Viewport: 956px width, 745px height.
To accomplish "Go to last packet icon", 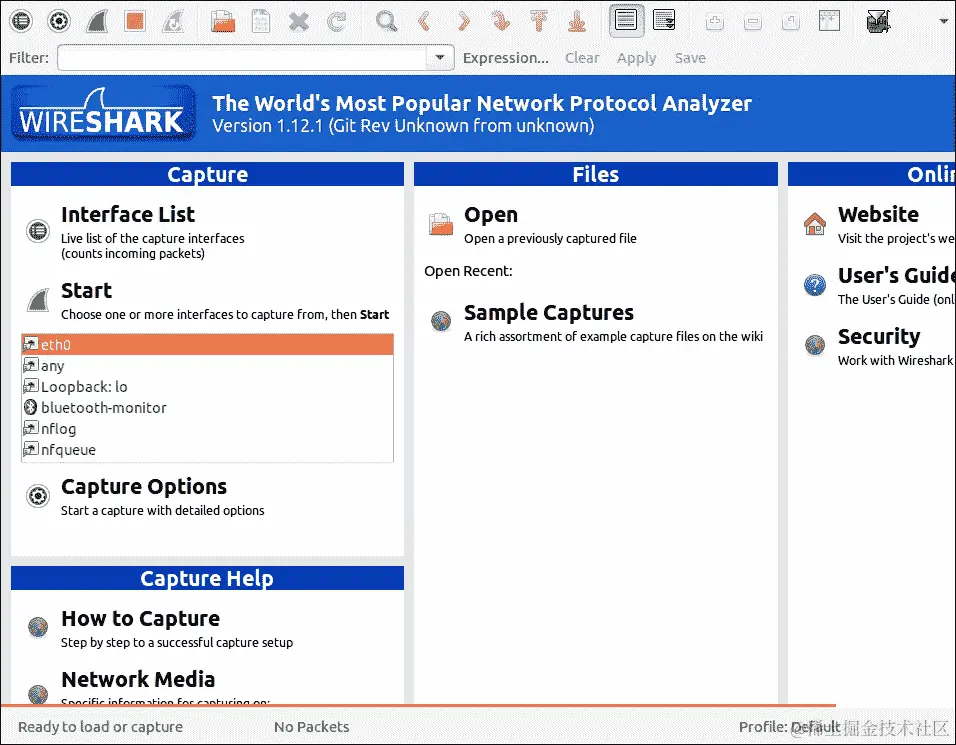I will point(577,21).
